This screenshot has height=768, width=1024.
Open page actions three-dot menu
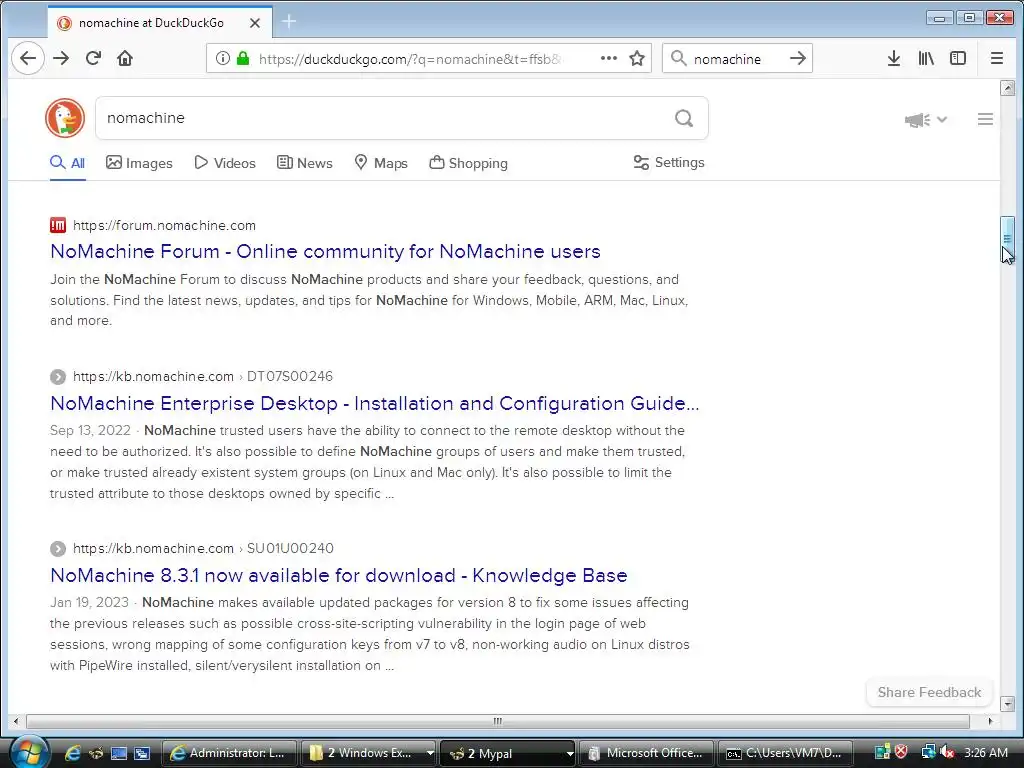[x=609, y=58]
